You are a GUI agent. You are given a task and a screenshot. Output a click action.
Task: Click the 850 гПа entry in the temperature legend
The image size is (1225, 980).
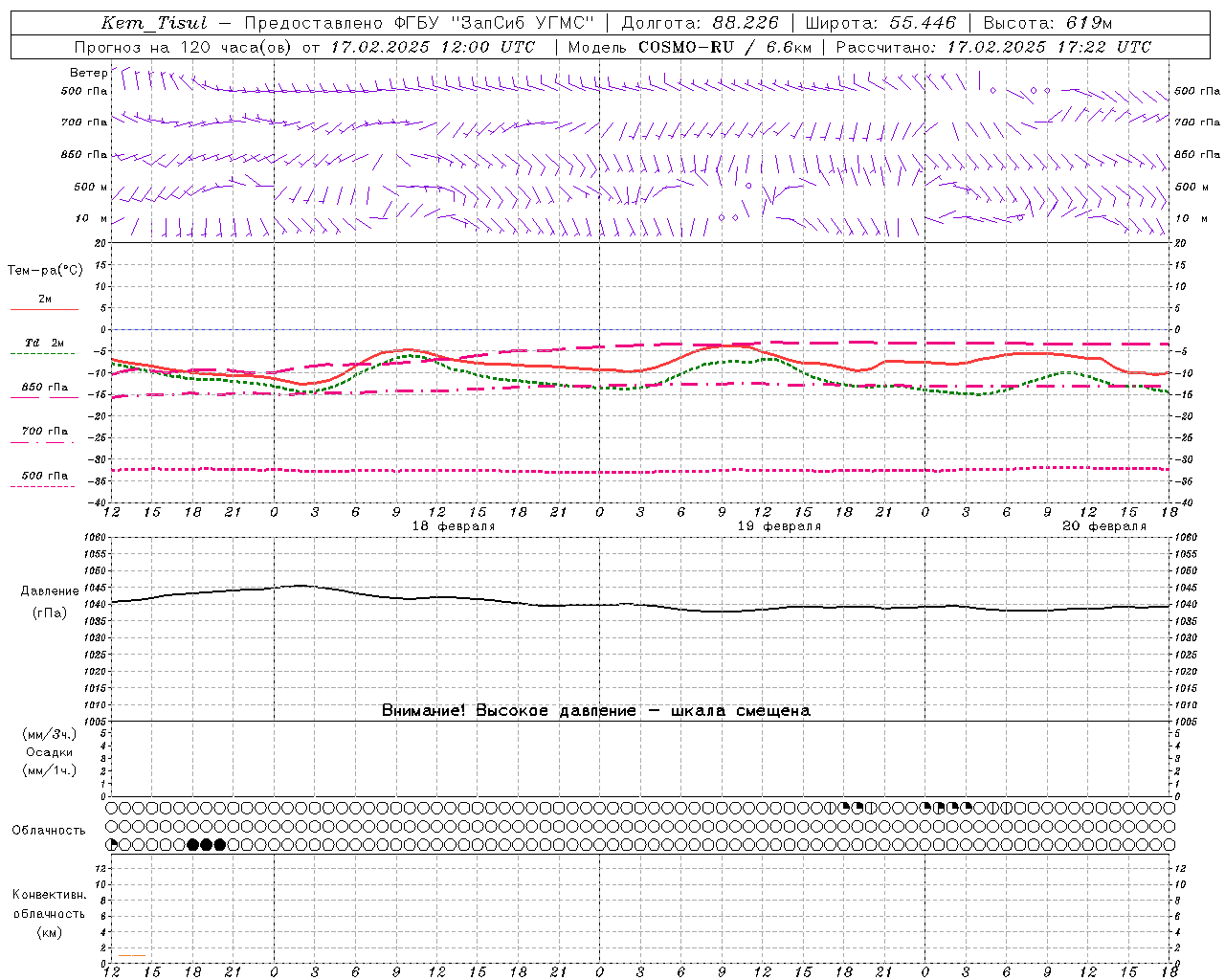[45, 388]
